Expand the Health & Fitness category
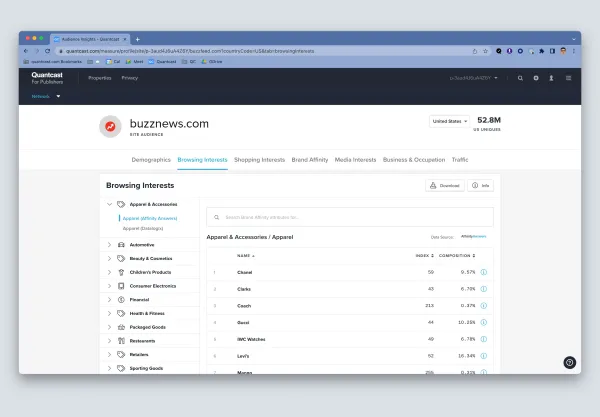600x417 pixels. pyautogui.click(x=109, y=313)
